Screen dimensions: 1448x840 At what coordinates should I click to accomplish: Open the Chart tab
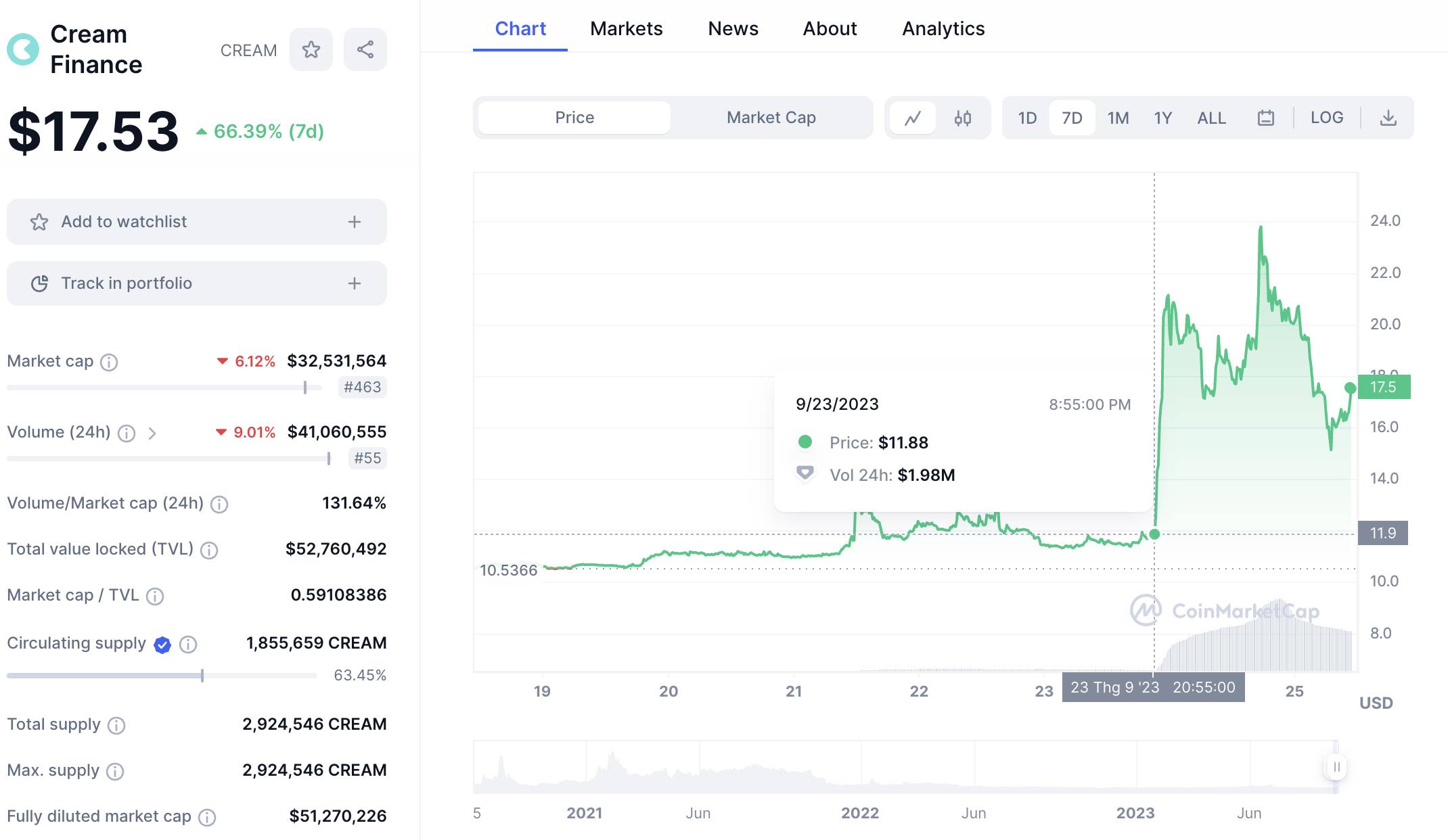pyautogui.click(x=520, y=28)
